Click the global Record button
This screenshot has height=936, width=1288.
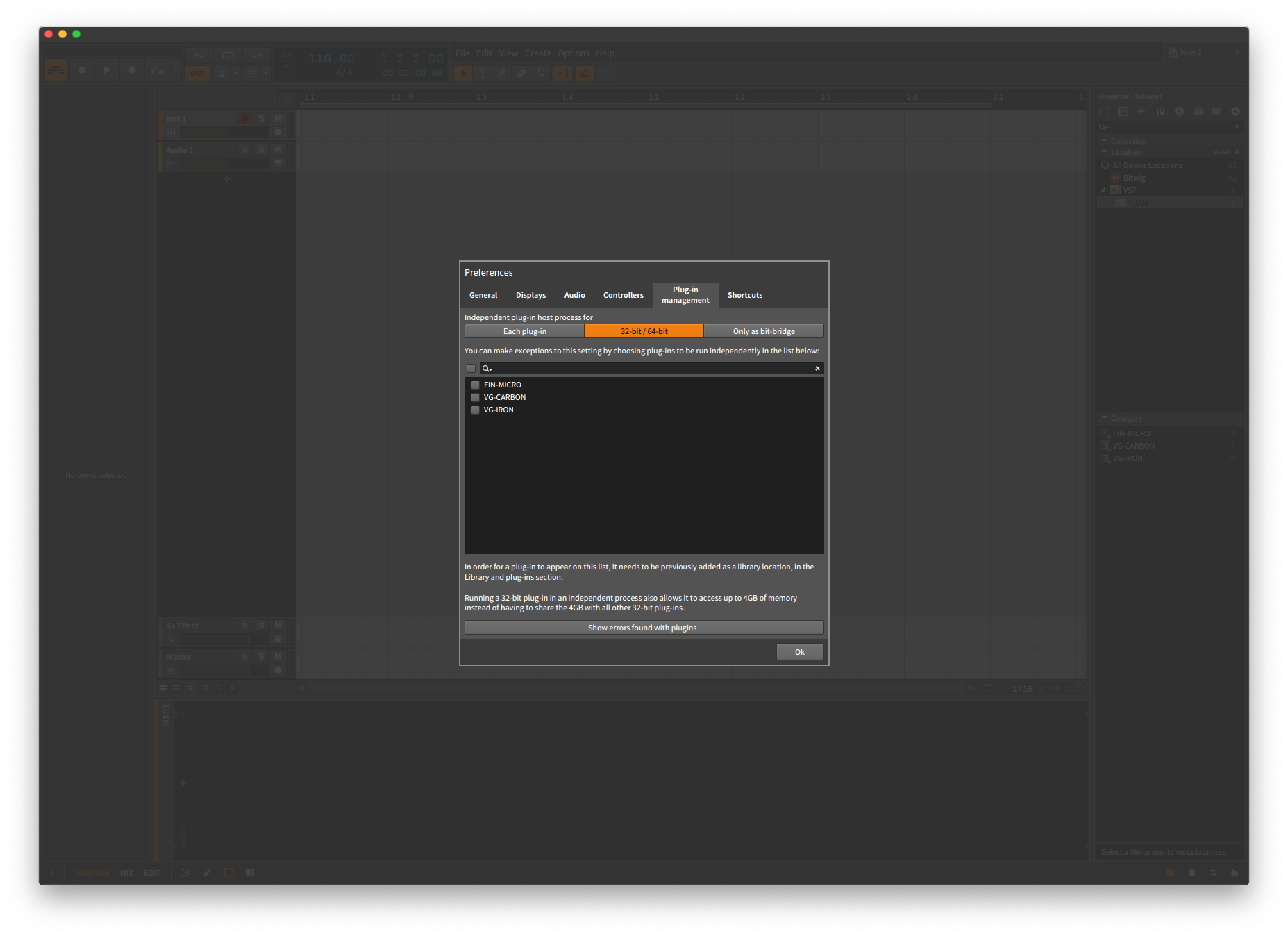click(132, 69)
